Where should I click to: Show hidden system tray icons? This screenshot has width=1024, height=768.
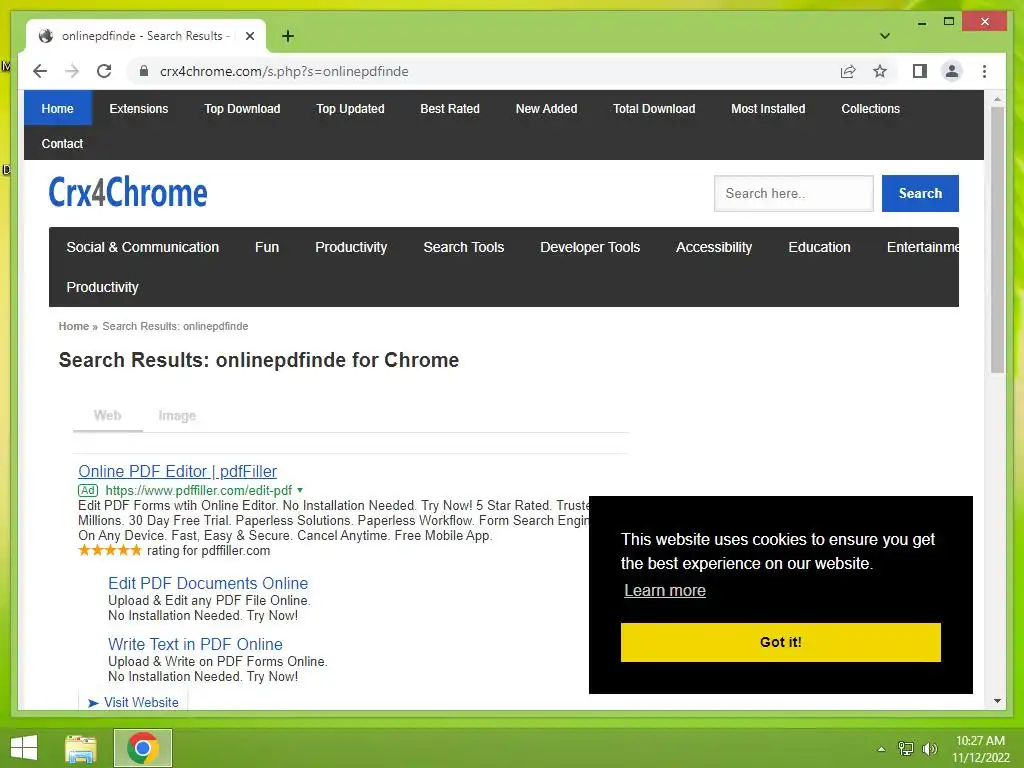(x=881, y=749)
